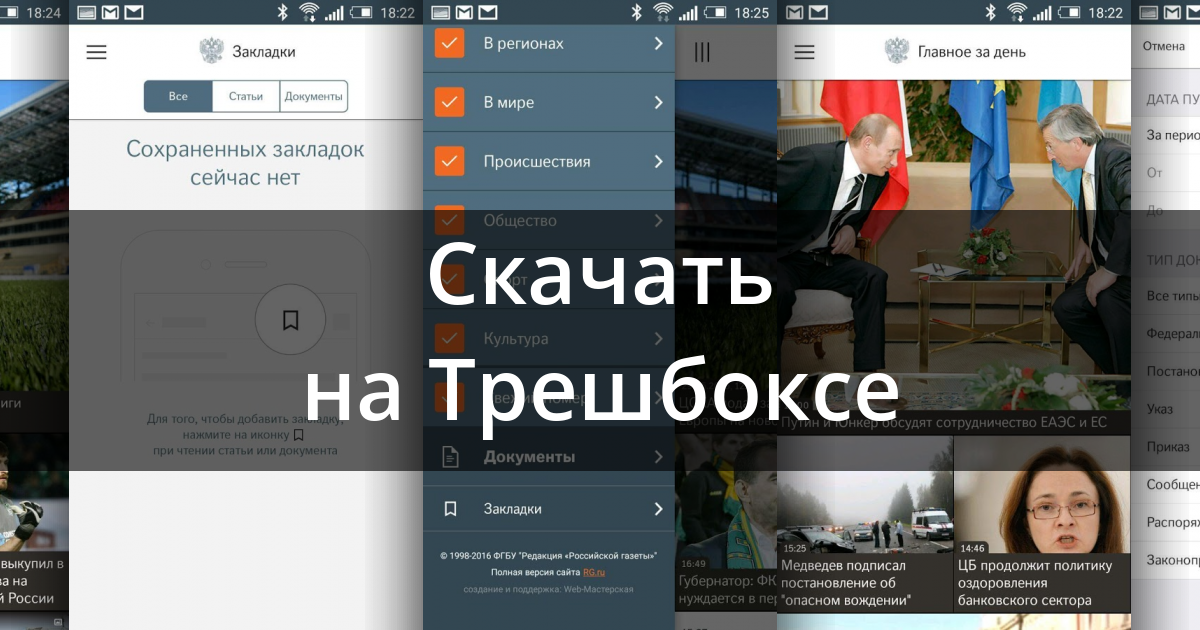Tap the document page icon beside Документы
This screenshot has height=630, width=1200.
click(451, 457)
